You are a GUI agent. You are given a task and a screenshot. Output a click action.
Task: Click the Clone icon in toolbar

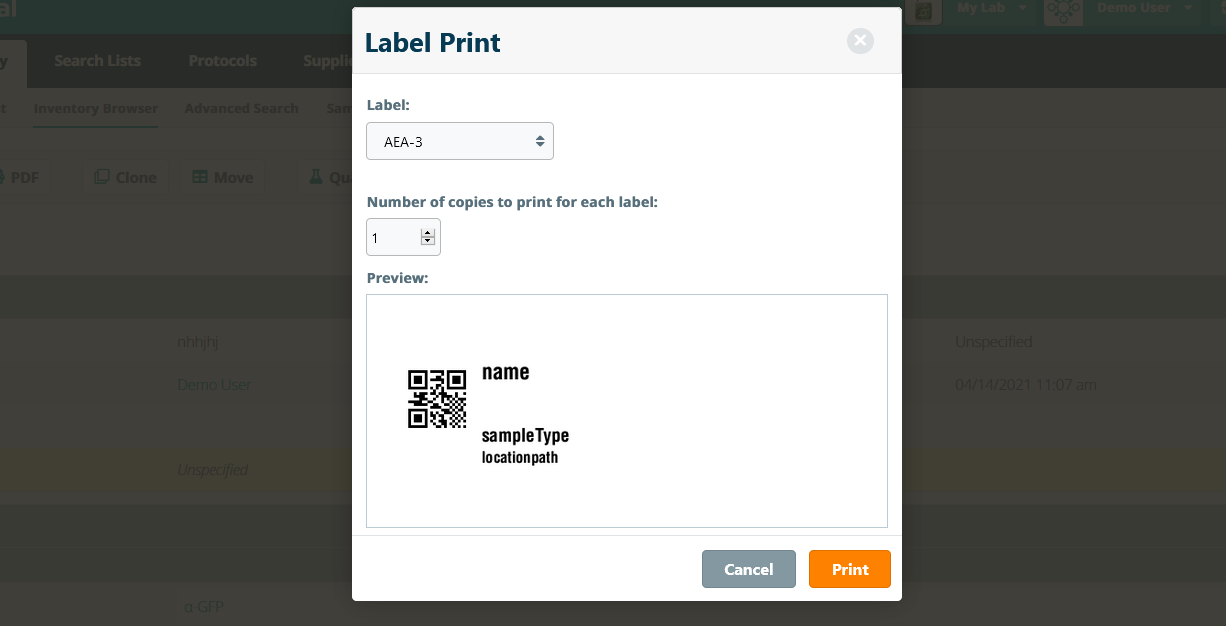[x=102, y=177]
